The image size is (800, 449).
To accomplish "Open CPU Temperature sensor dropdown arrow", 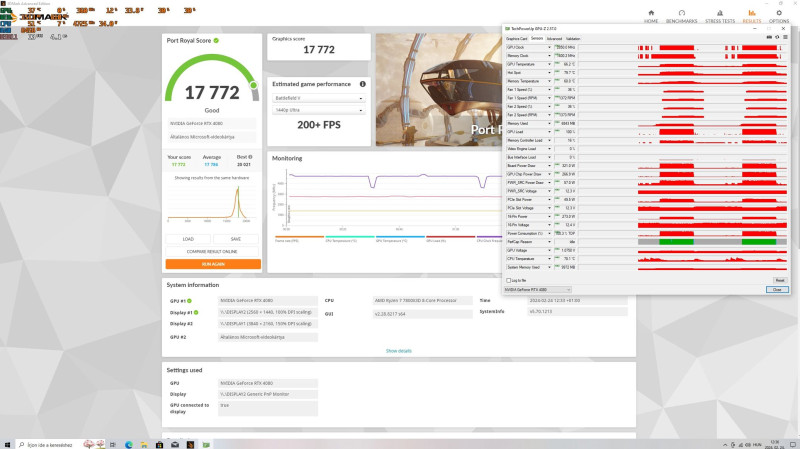I will tap(549, 259).
